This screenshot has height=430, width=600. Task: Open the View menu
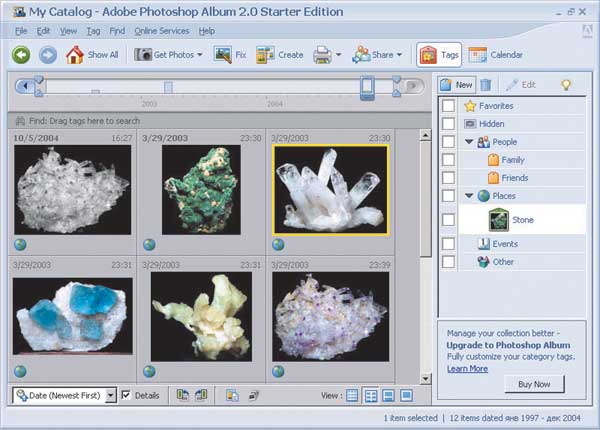[68, 31]
